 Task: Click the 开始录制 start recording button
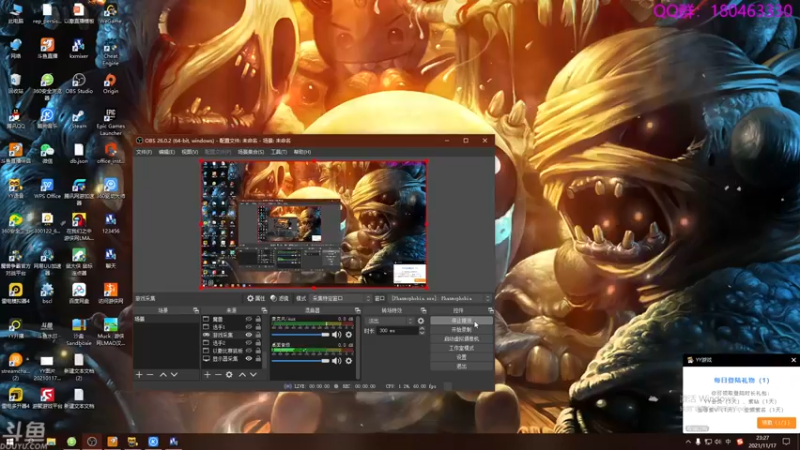point(461,329)
